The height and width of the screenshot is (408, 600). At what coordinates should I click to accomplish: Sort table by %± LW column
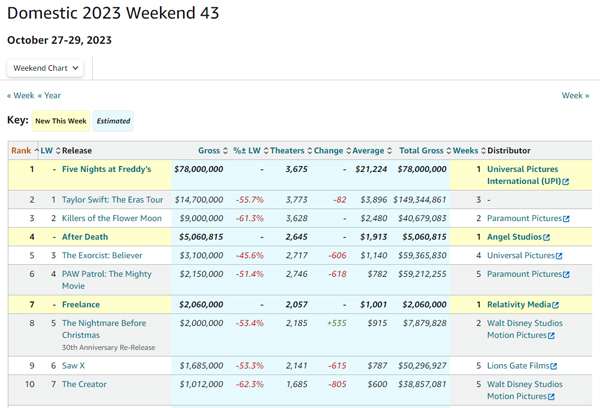251,150
